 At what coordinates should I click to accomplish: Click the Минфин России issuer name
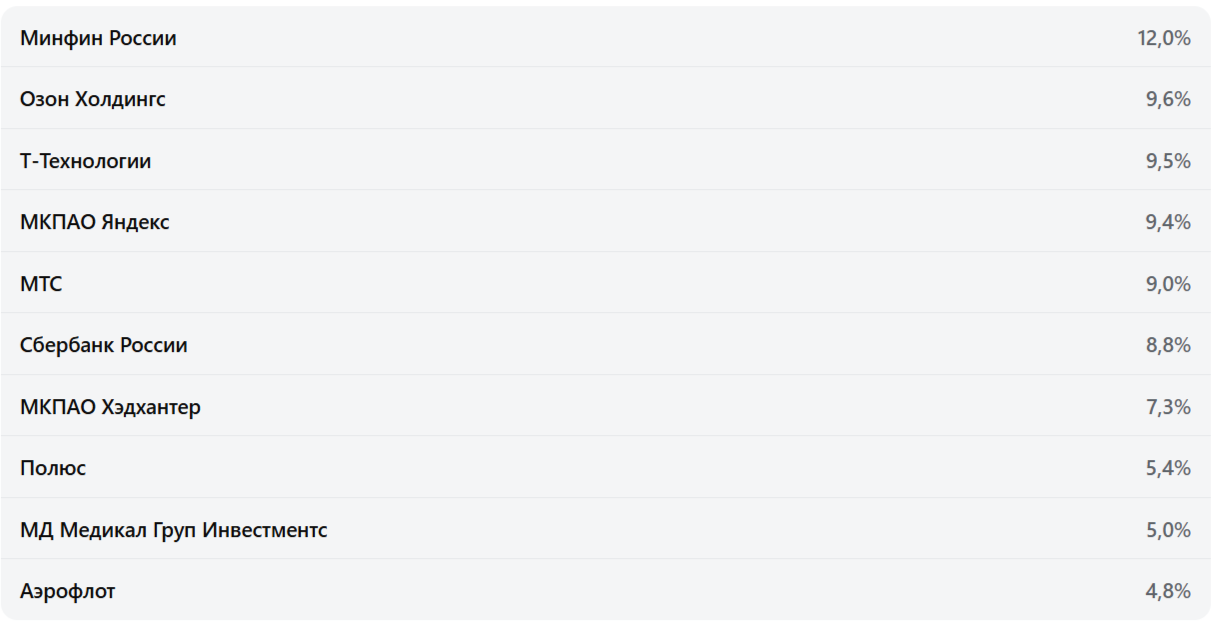98,38
